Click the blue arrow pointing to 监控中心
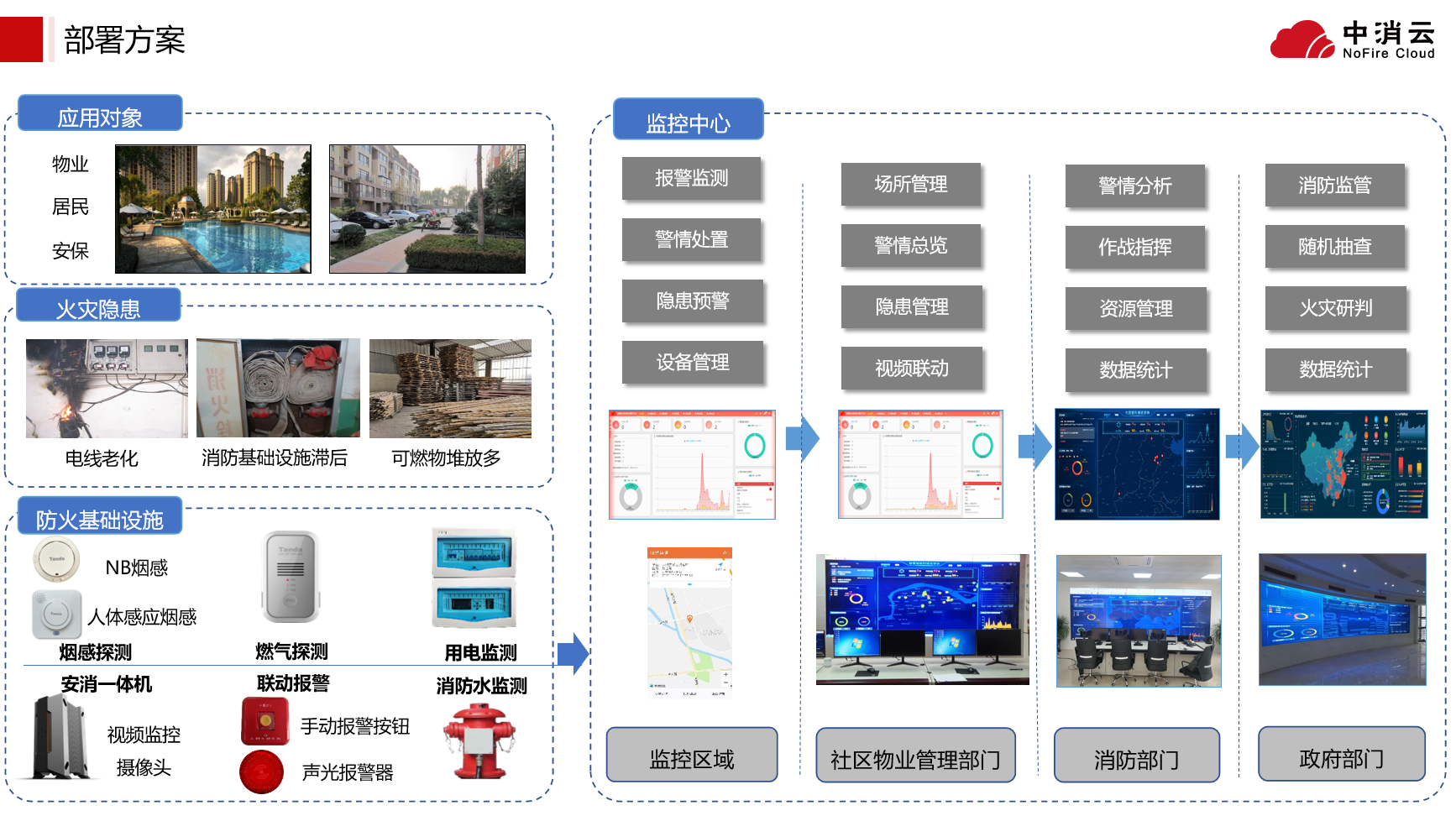Screen dimensions: 1456x816 point(573,653)
